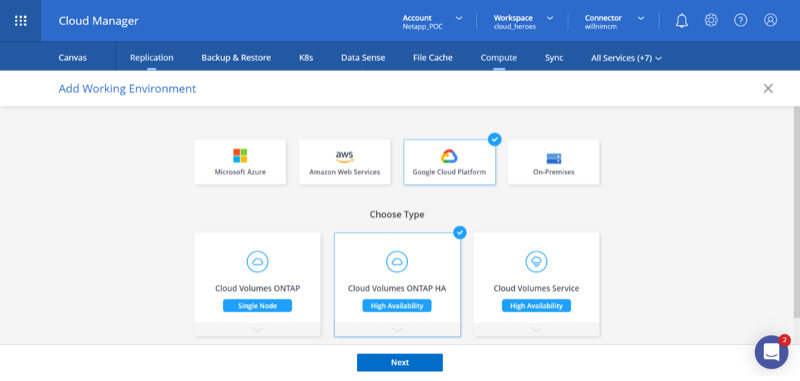Open the chat support bubble

point(771,352)
